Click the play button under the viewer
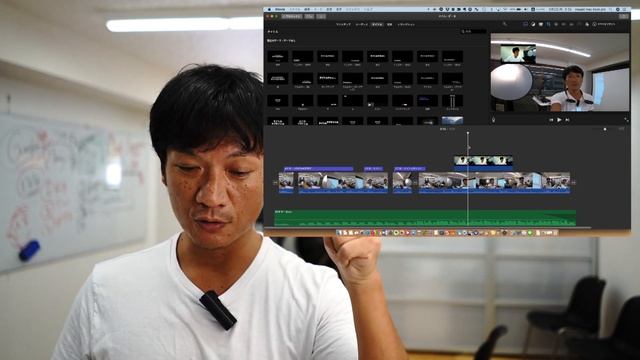Screen dimensions: 640x360 pos(559,120)
